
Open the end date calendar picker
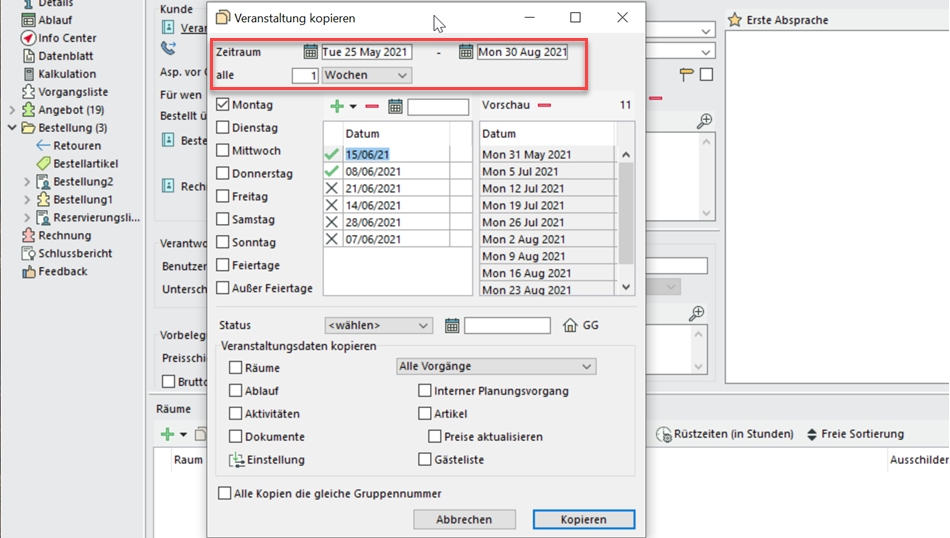pos(466,52)
